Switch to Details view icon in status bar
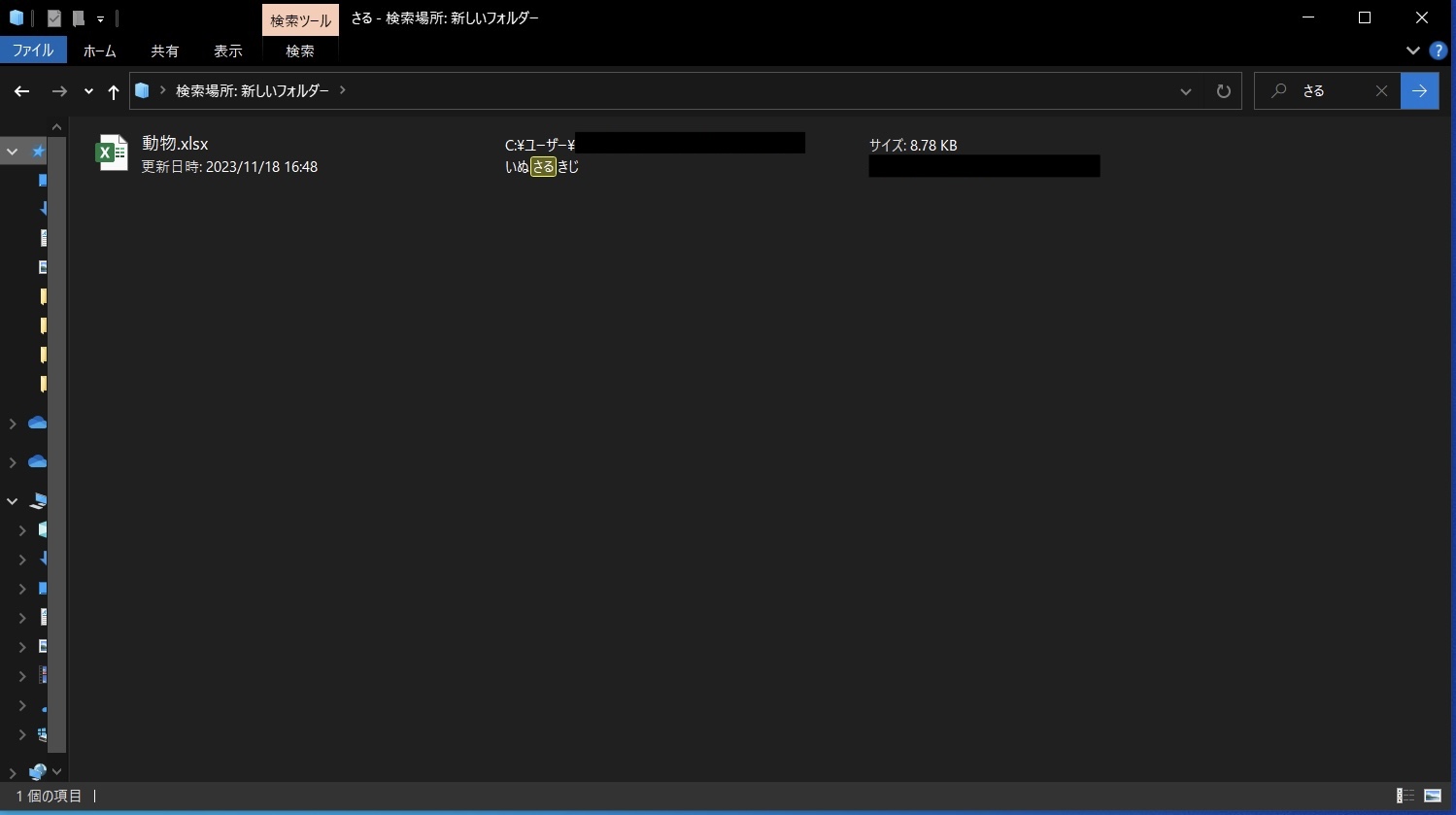Viewport: 1456px width, 815px height. click(x=1405, y=796)
